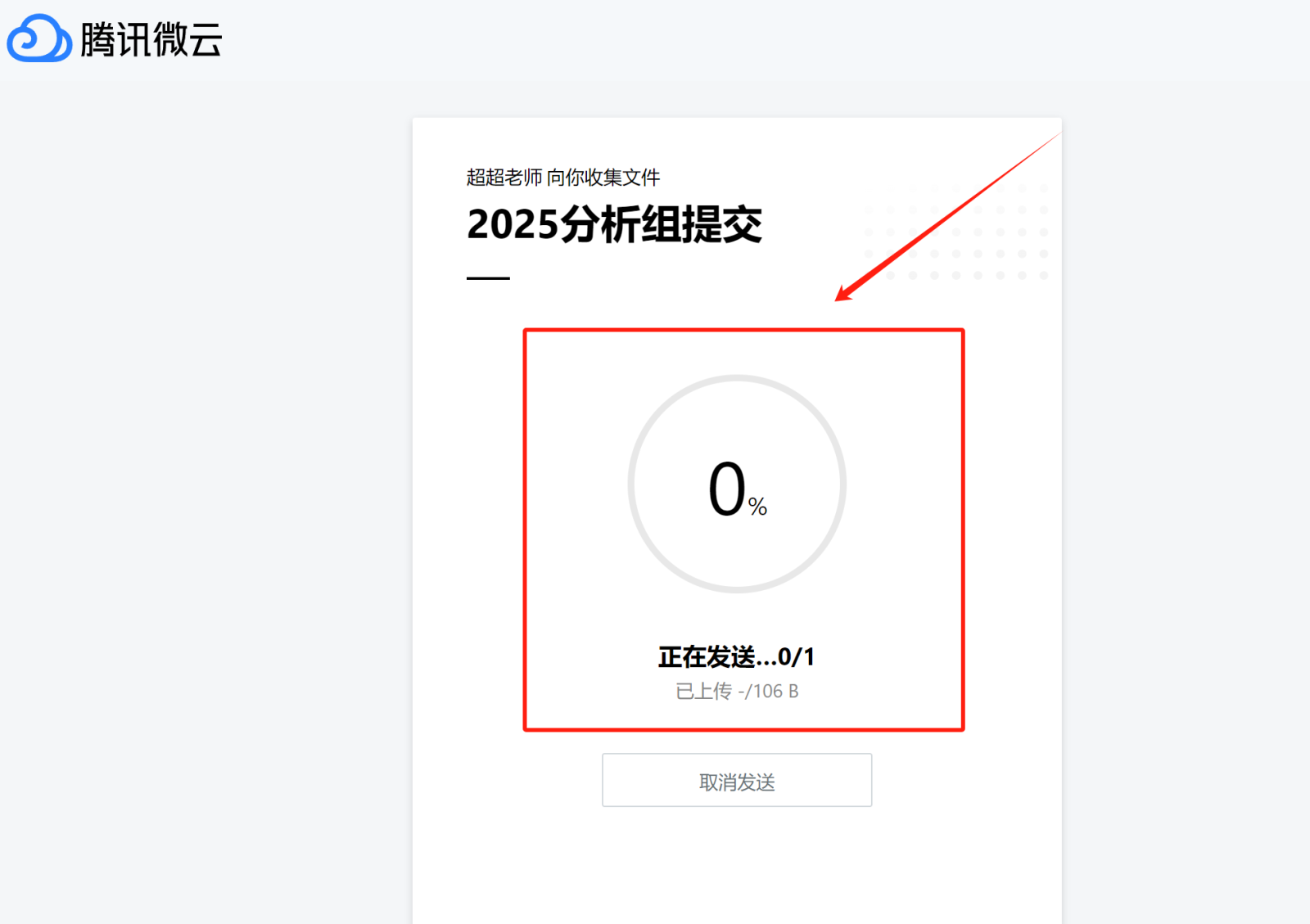Click the 腾讯微云 logo text
This screenshot has height=924, width=1310.
151,39
